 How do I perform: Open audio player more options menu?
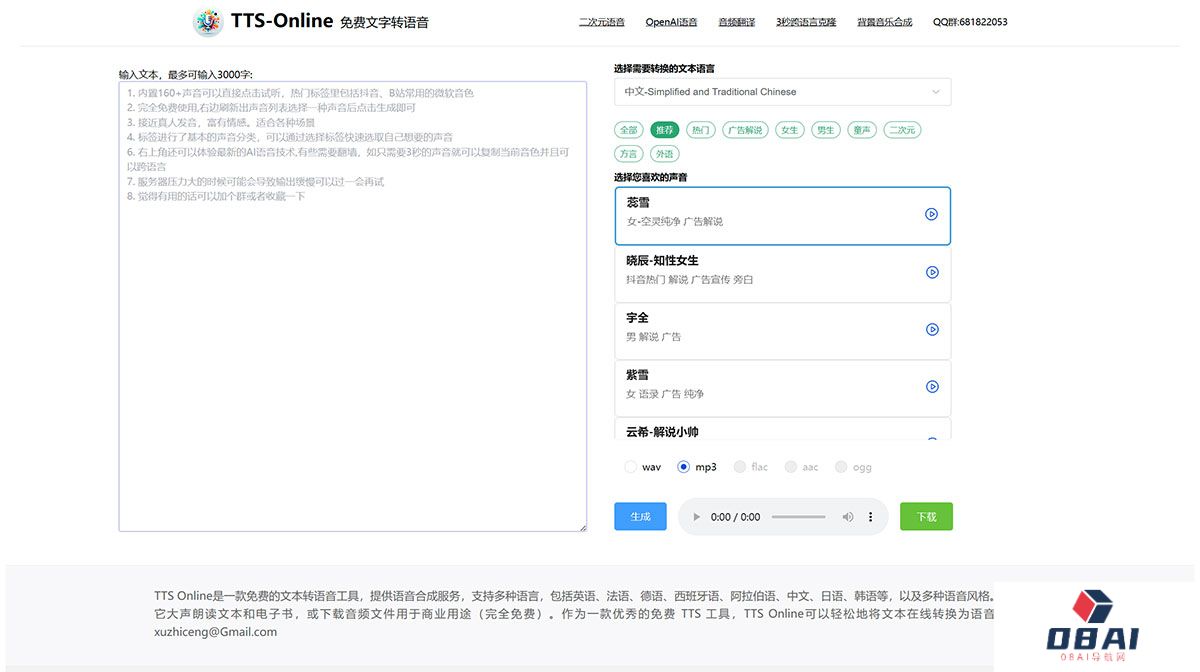coord(870,517)
